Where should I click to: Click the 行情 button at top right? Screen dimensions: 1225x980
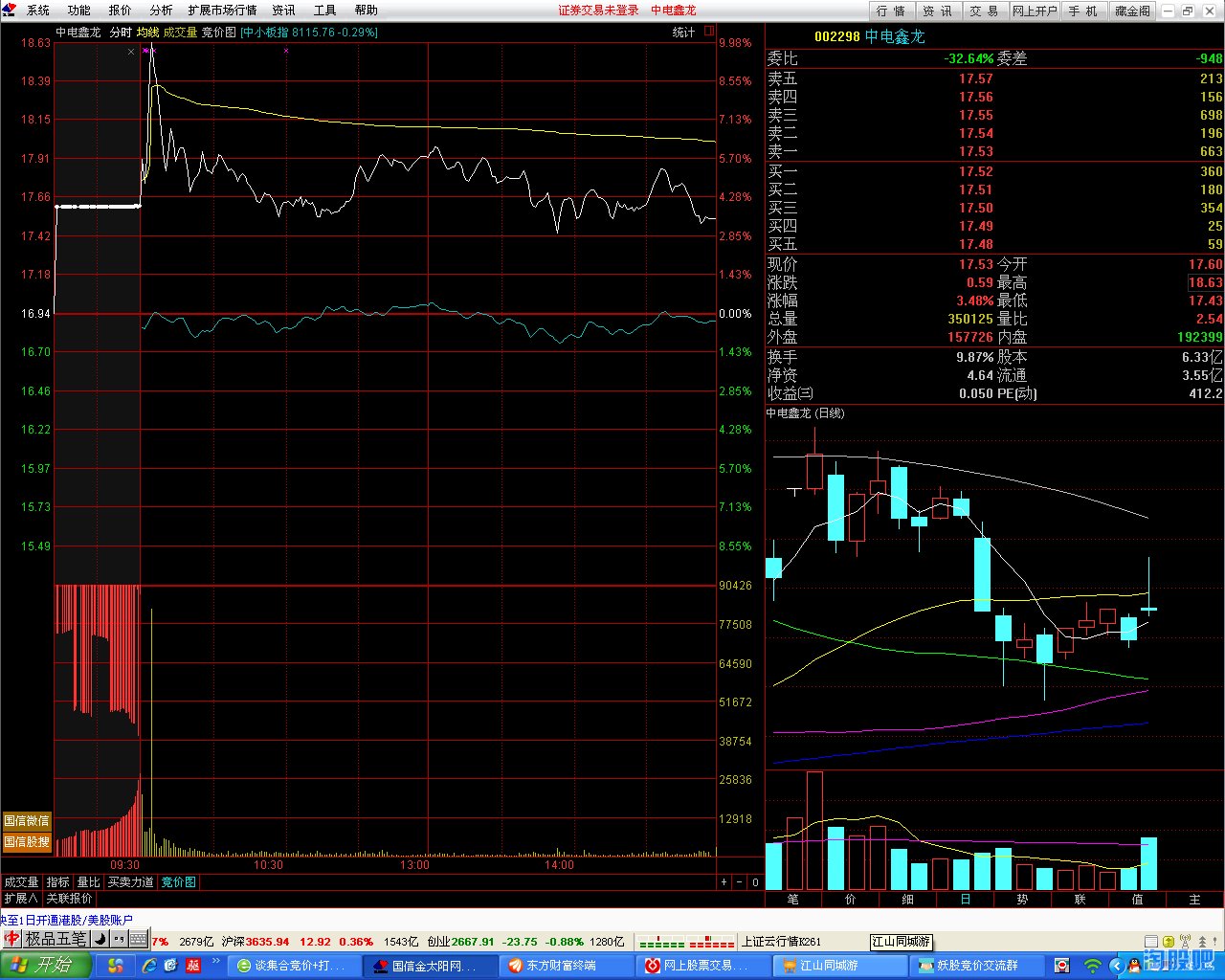891,11
